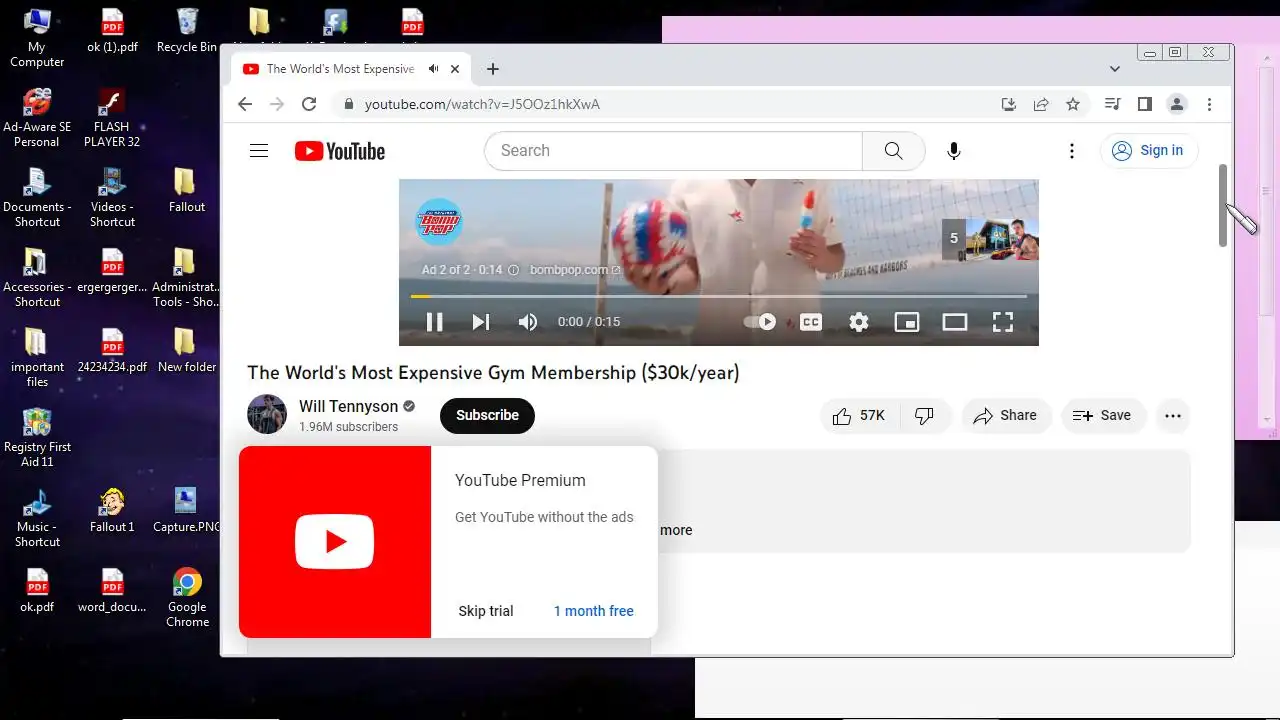This screenshot has height=720, width=1280.
Task: Choose Skip trial in Premium popup
Action: [x=486, y=611]
